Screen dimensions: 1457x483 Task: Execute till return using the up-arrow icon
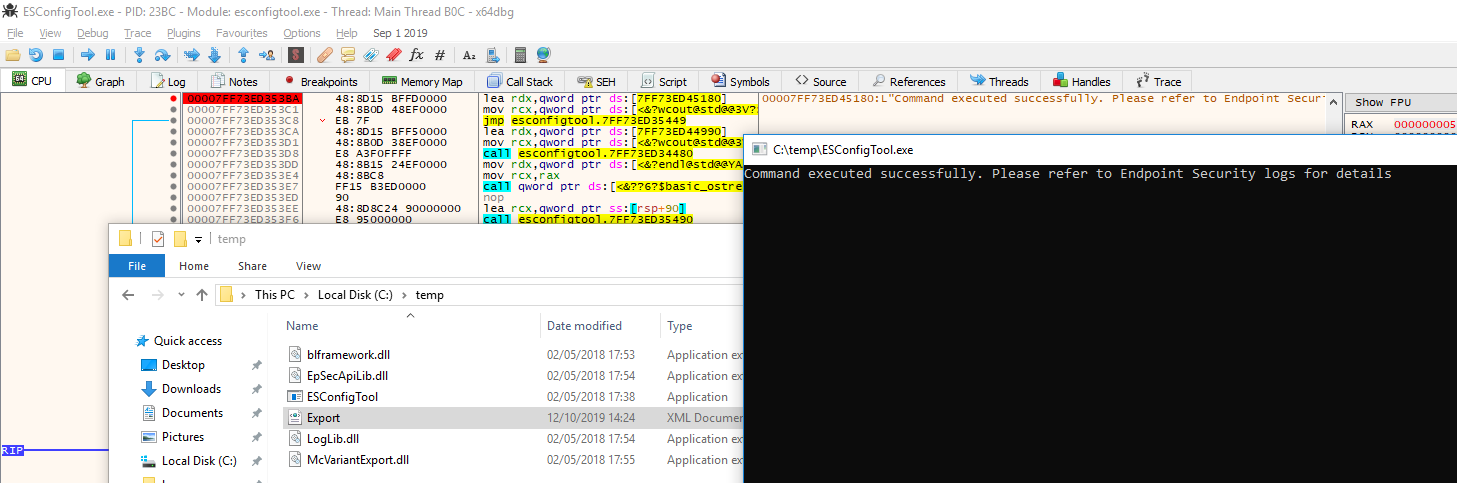[x=243, y=55]
